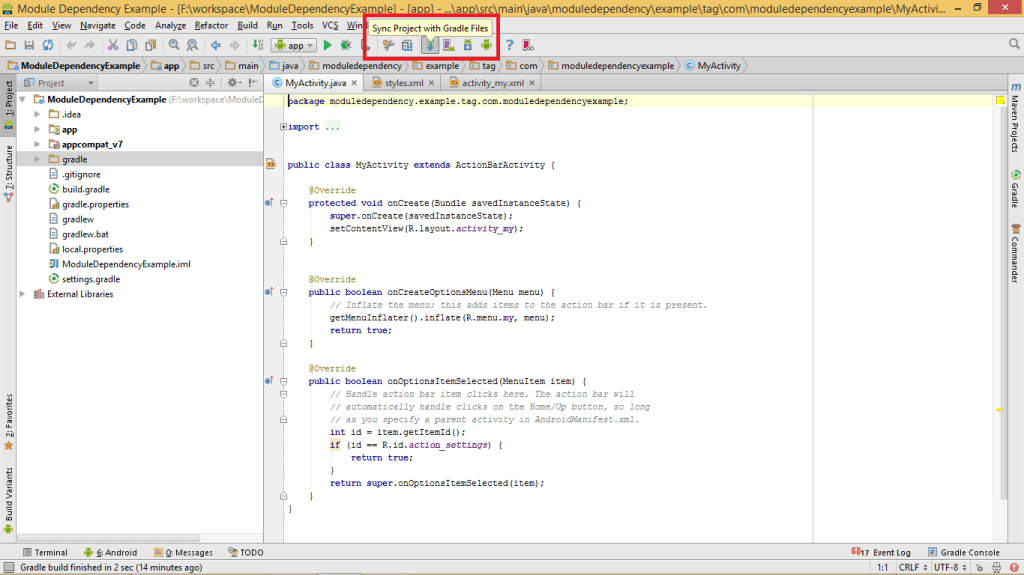Open the Android Device Monitor icon
The width and height of the screenshot is (1024, 575).
click(487, 45)
